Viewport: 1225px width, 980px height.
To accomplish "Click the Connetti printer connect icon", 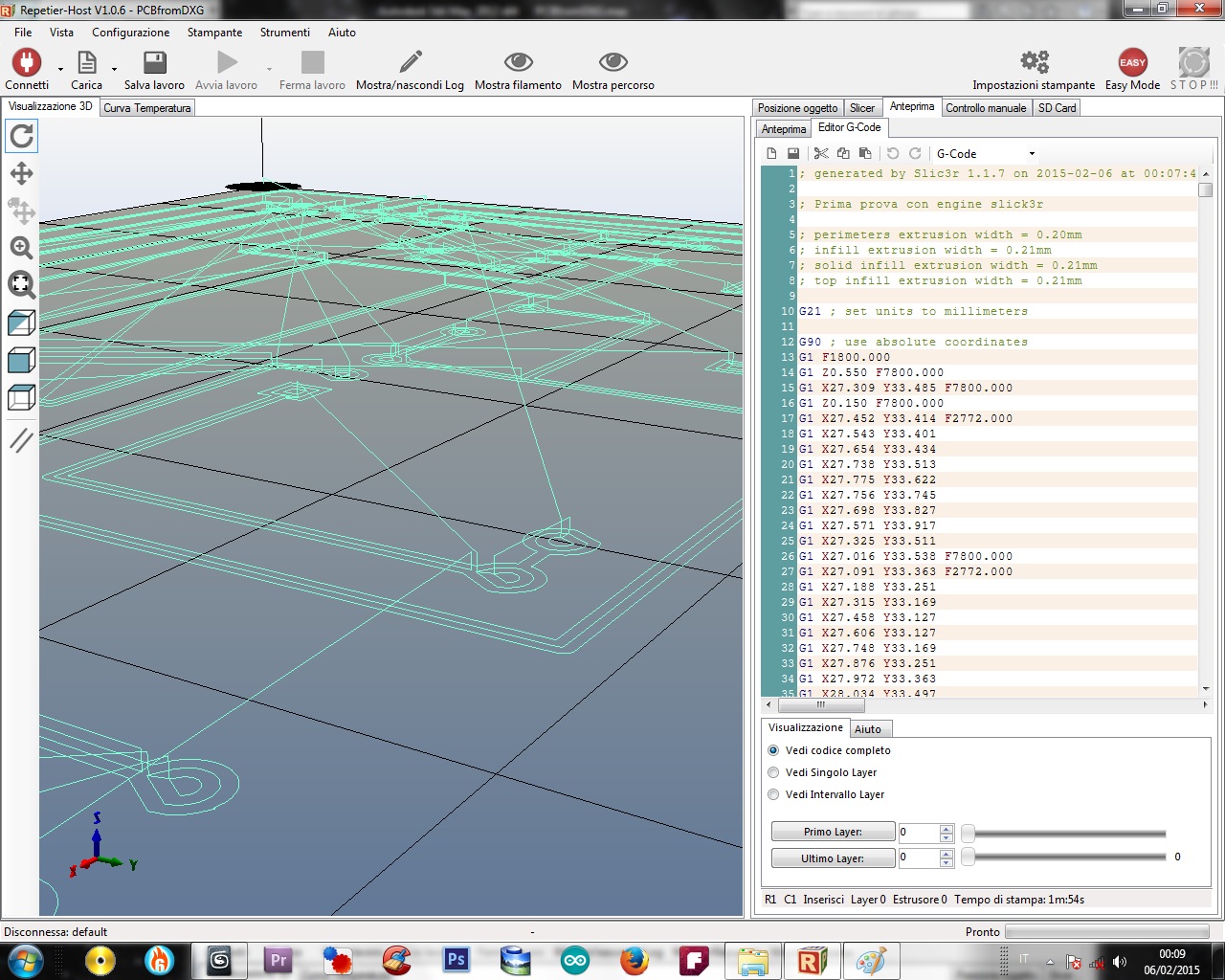I will tap(26, 63).
